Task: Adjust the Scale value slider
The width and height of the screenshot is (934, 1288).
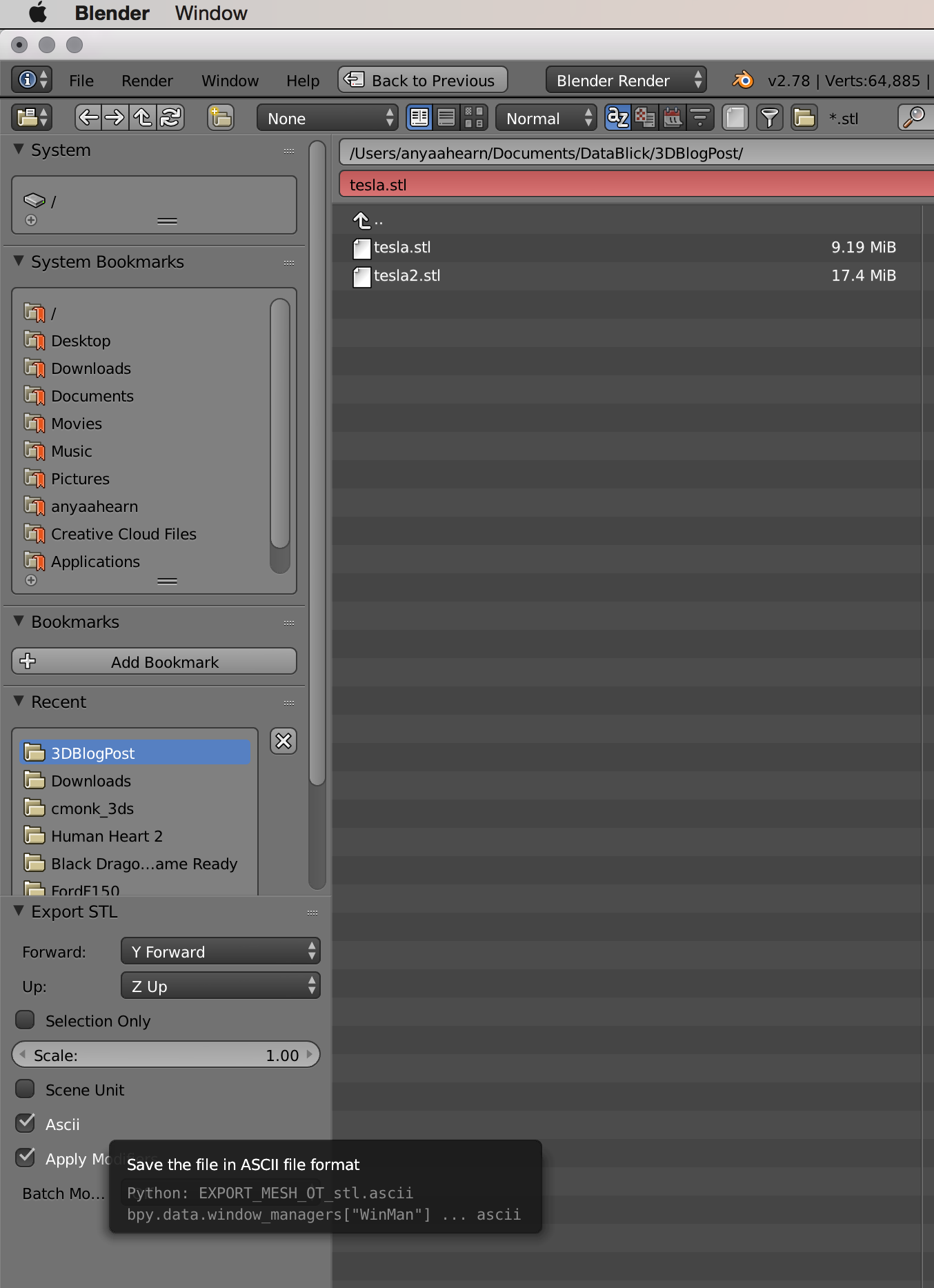Action: [166, 1055]
